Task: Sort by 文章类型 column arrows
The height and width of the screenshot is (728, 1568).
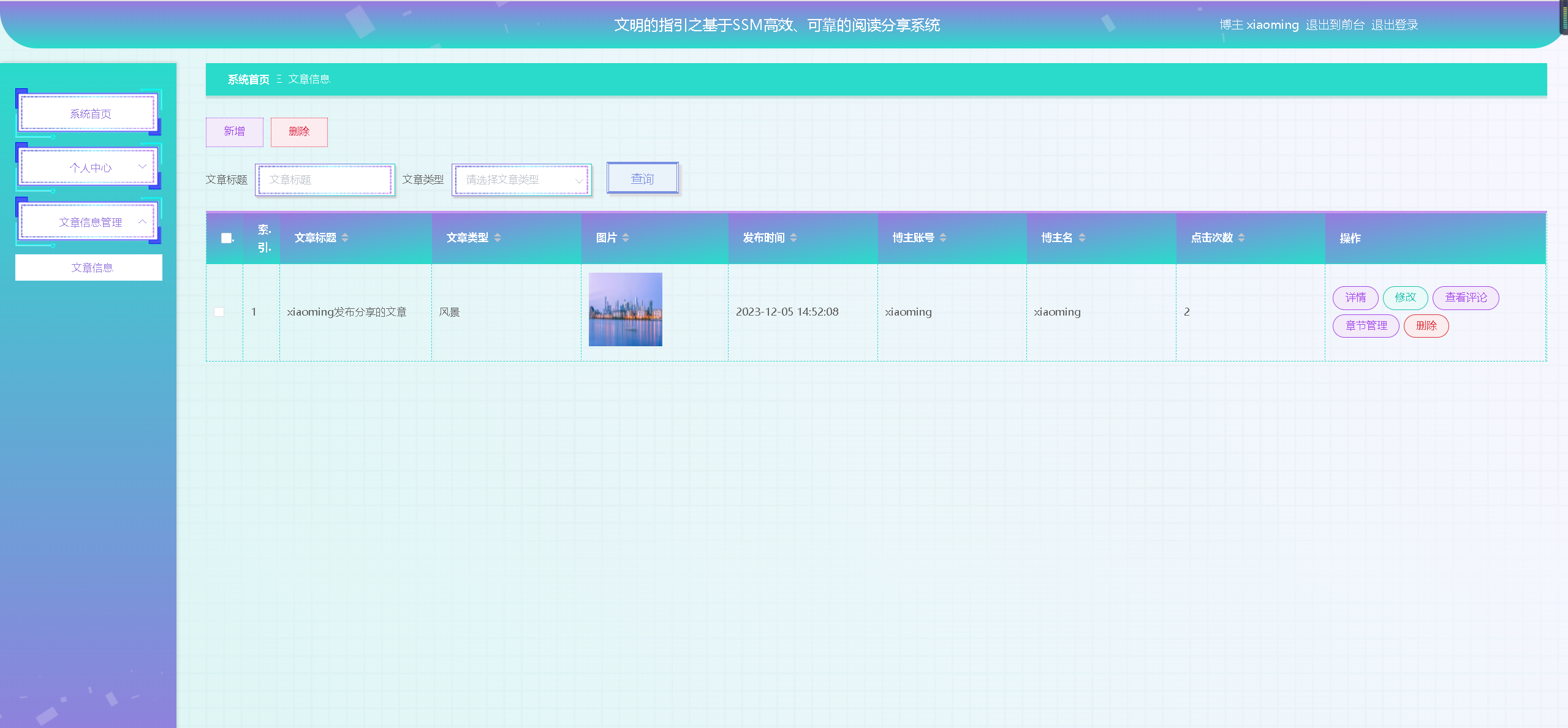Action: (x=497, y=238)
